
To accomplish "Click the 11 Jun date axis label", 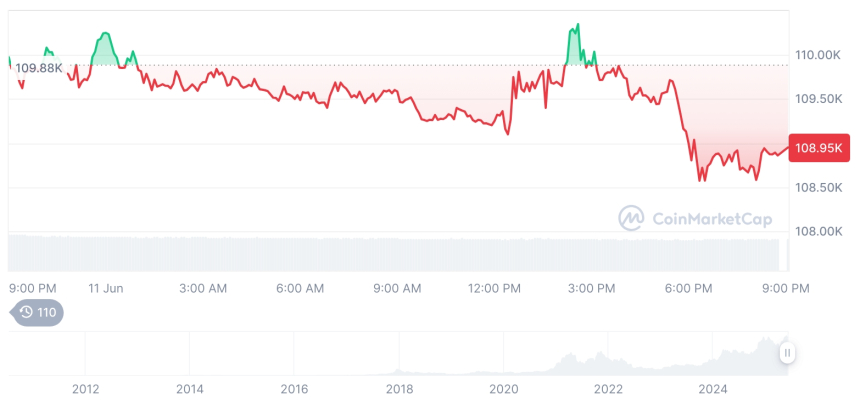I will pyautogui.click(x=106, y=288).
